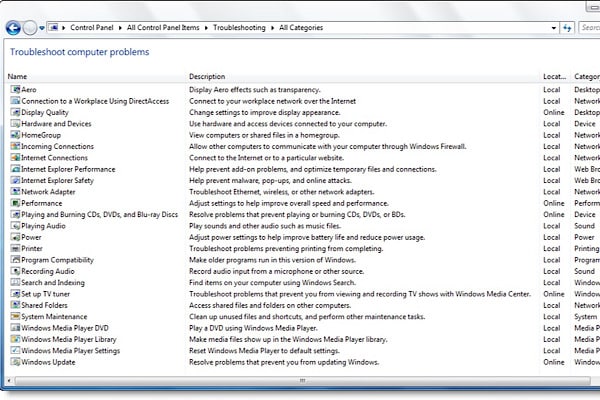This screenshot has width=600, height=400.
Task: Click the horizontal scrollbar thumb
Action: tap(302, 380)
